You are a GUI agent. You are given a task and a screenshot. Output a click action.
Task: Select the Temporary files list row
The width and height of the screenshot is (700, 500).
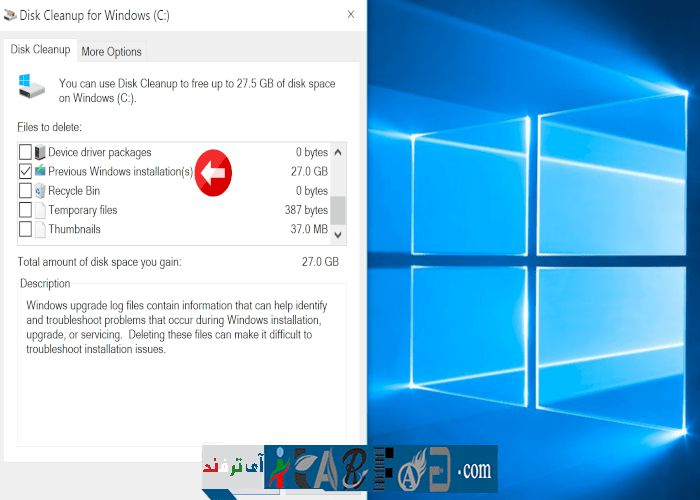(180, 210)
